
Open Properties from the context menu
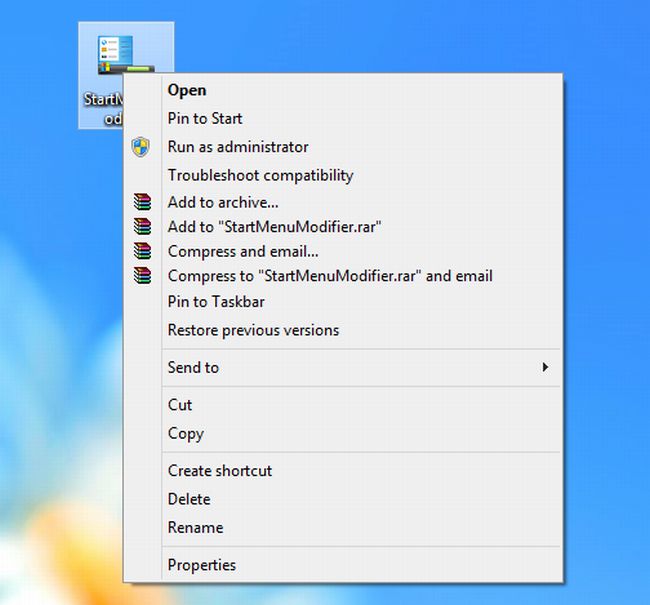[343, 565]
